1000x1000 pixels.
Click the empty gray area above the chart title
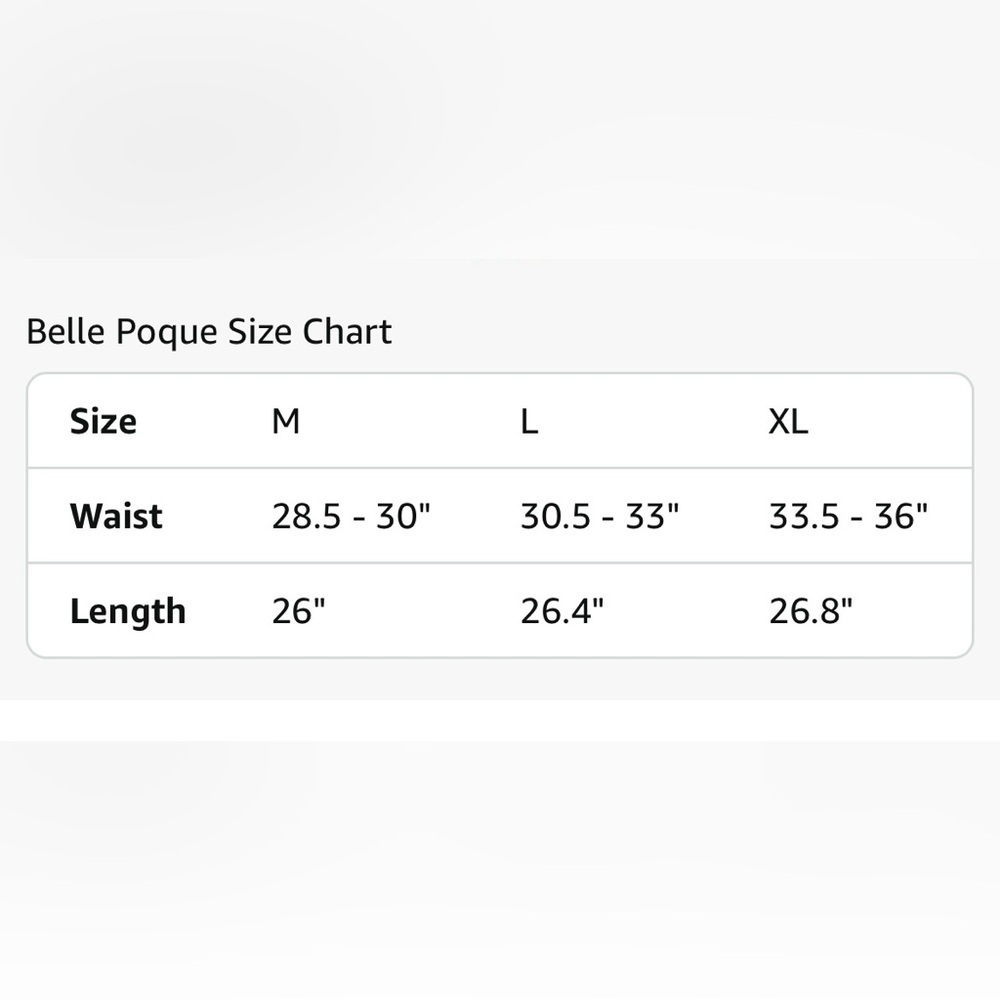(500, 150)
